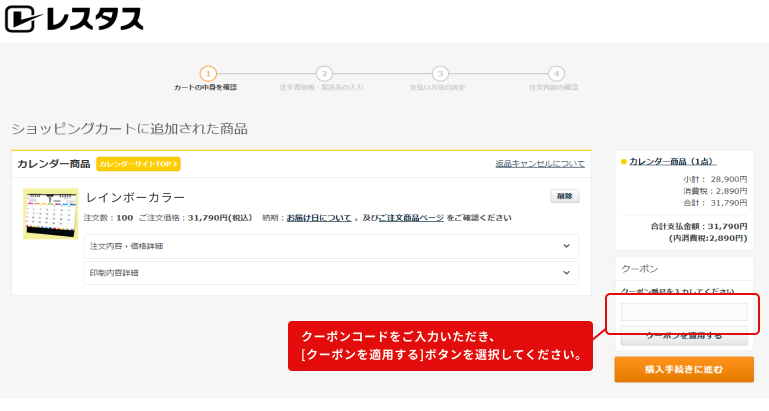Open カレンダー商品（1点）summary link
This screenshot has height=411, width=769.
672,161
